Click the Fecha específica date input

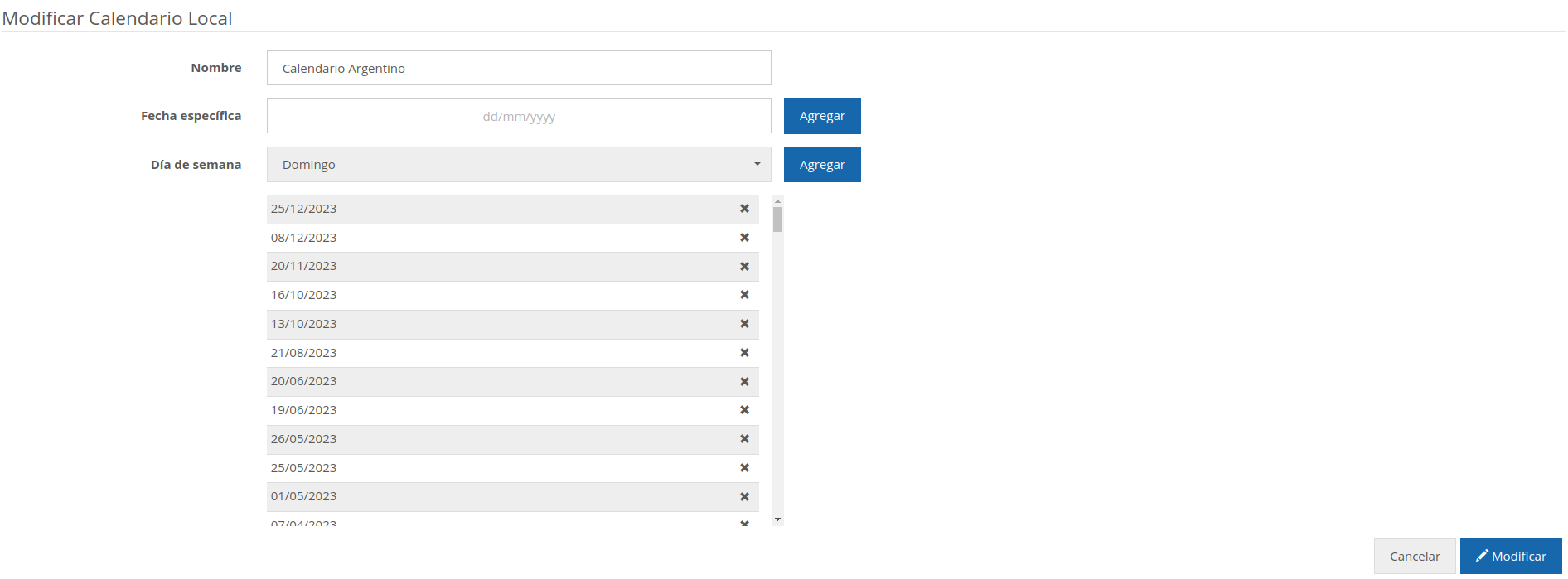pos(519,116)
